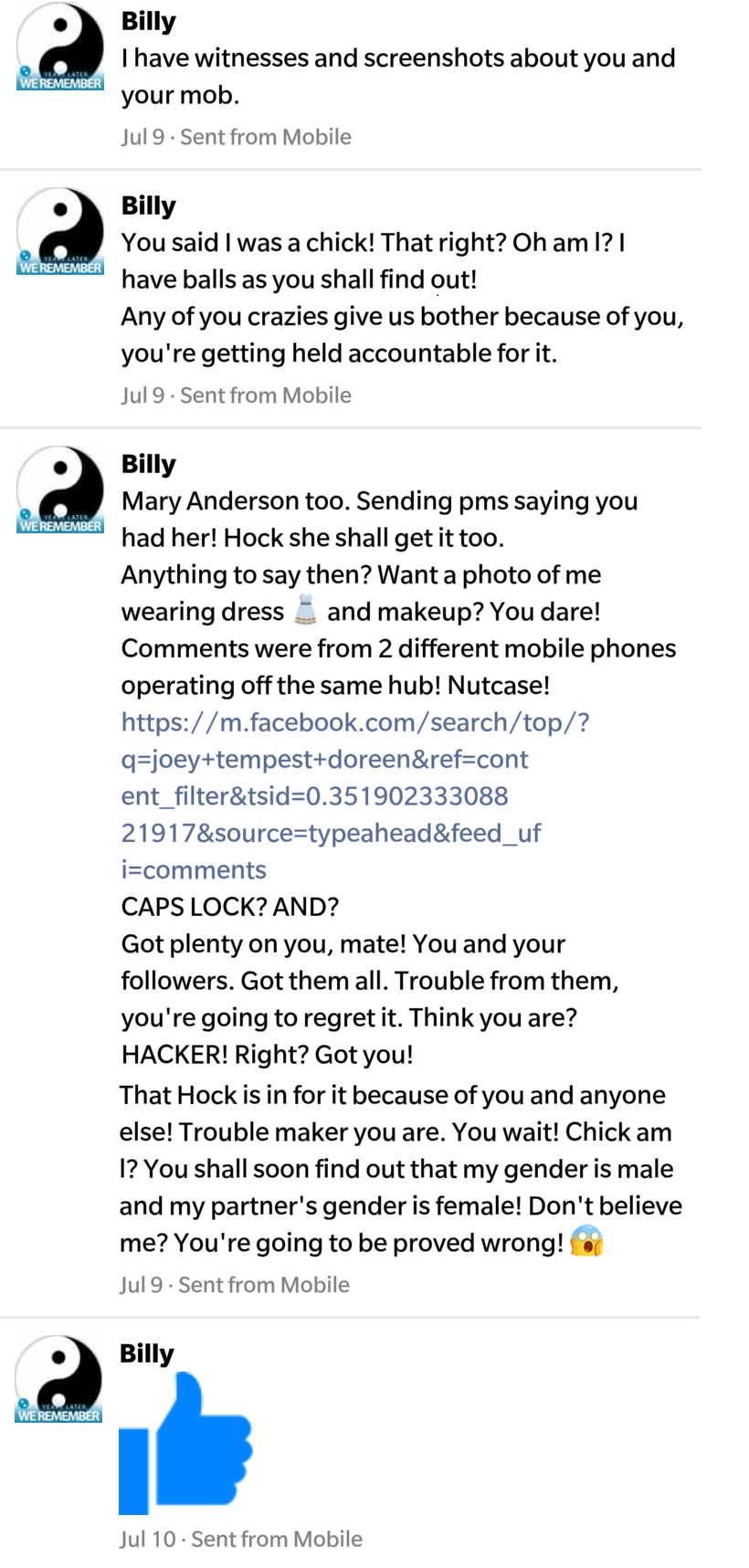
Task: Click Billy's avatar beside the witnesses message
Action: [60, 47]
